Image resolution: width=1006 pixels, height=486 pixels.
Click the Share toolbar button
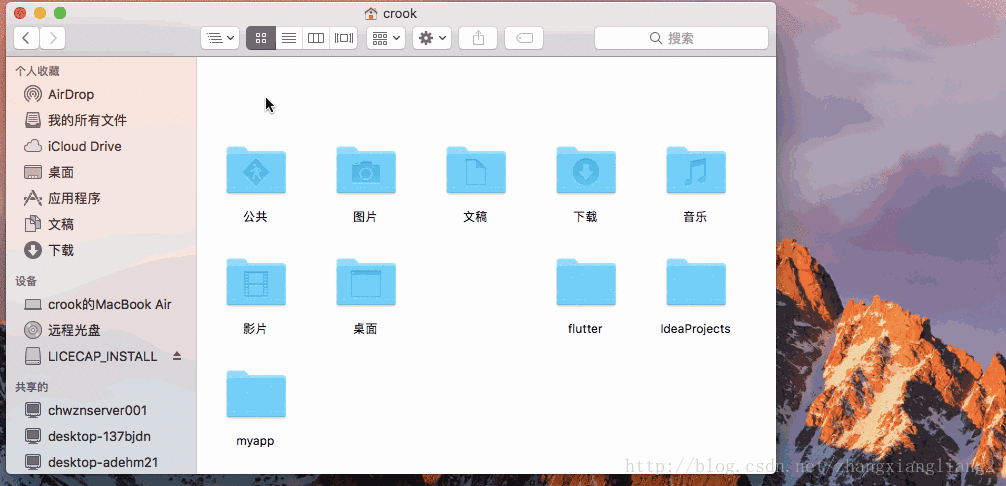click(x=478, y=38)
